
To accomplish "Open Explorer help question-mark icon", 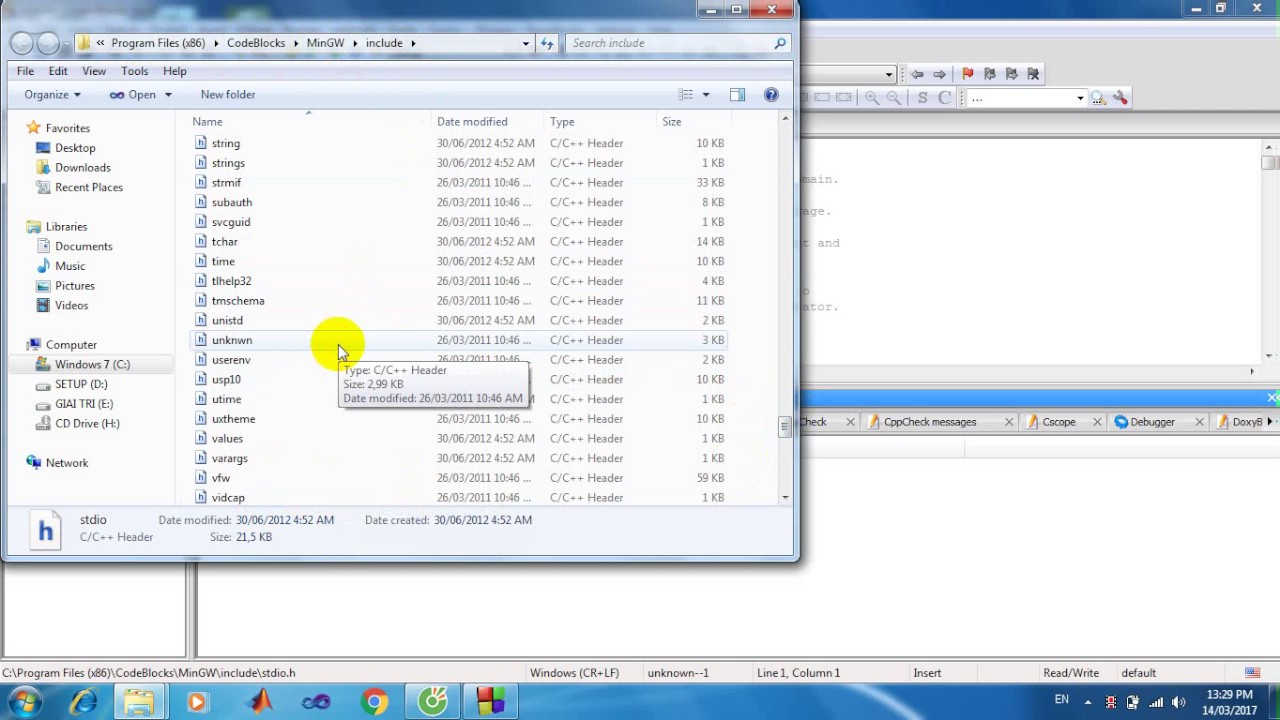I will (771, 95).
